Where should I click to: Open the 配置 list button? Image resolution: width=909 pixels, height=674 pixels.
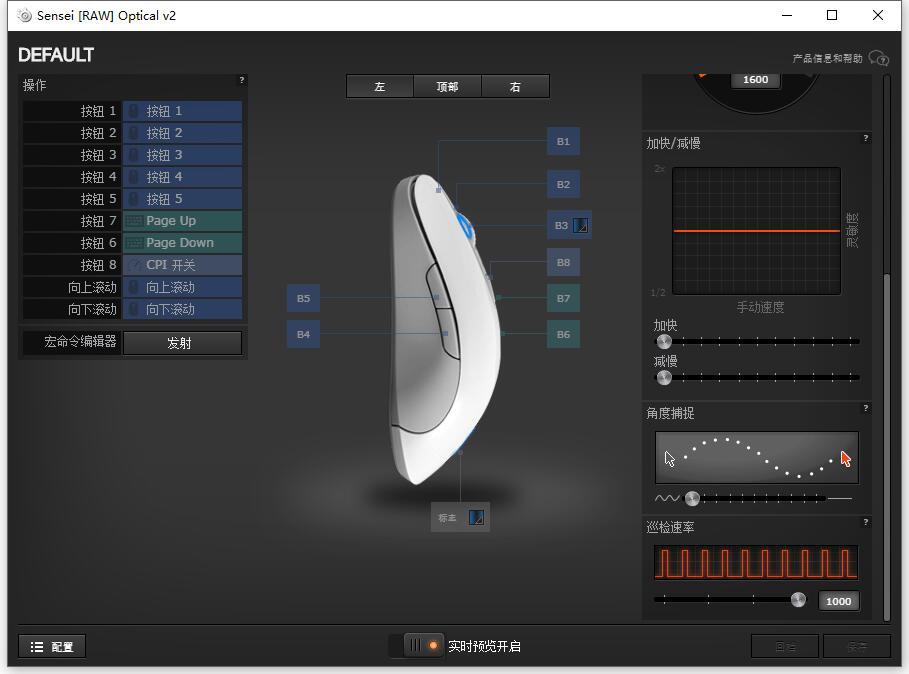pos(52,646)
